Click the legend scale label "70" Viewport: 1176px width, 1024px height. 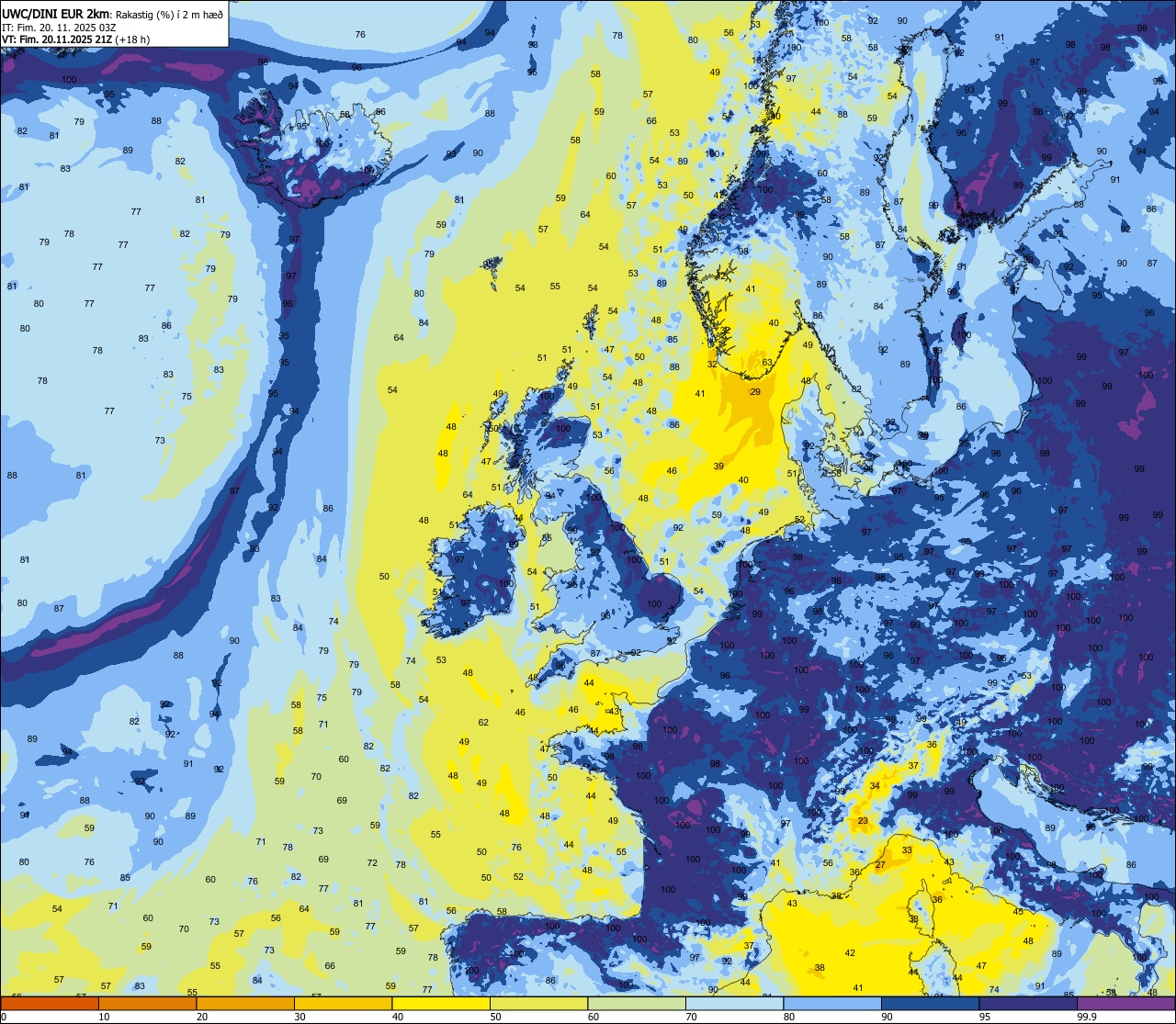(x=691, y=1017)
